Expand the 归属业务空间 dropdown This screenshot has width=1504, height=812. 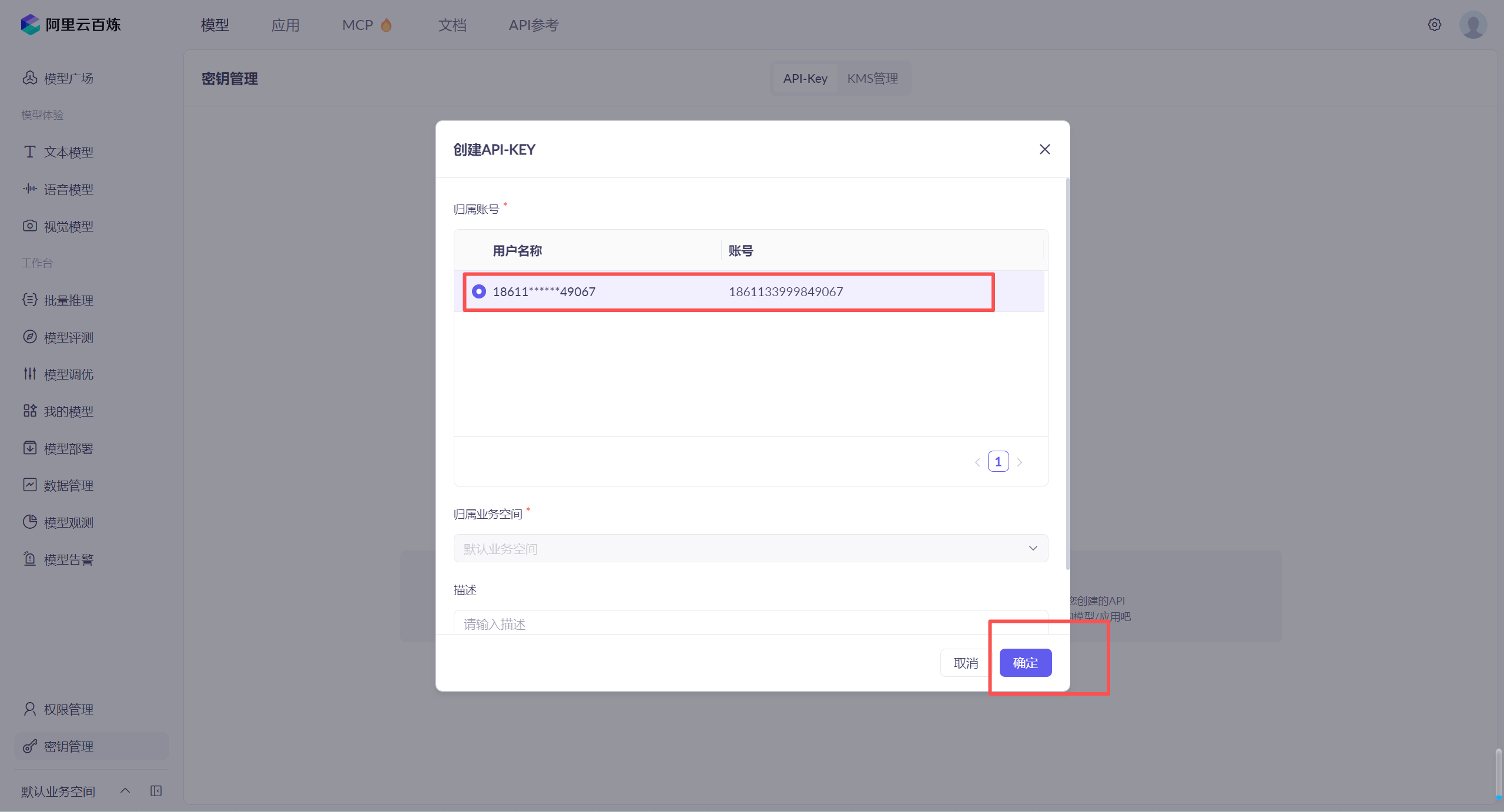(750, 548)
